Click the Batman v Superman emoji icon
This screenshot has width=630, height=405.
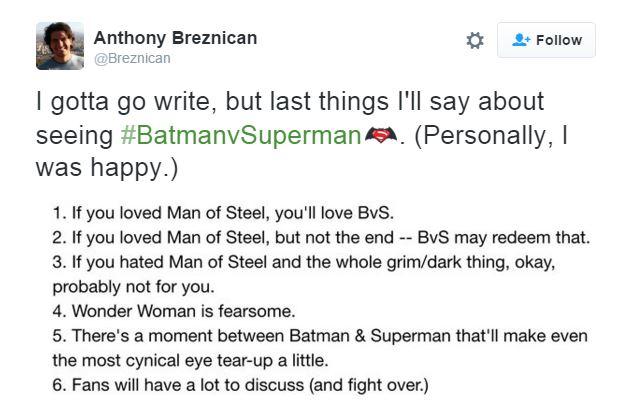[380, 136]
